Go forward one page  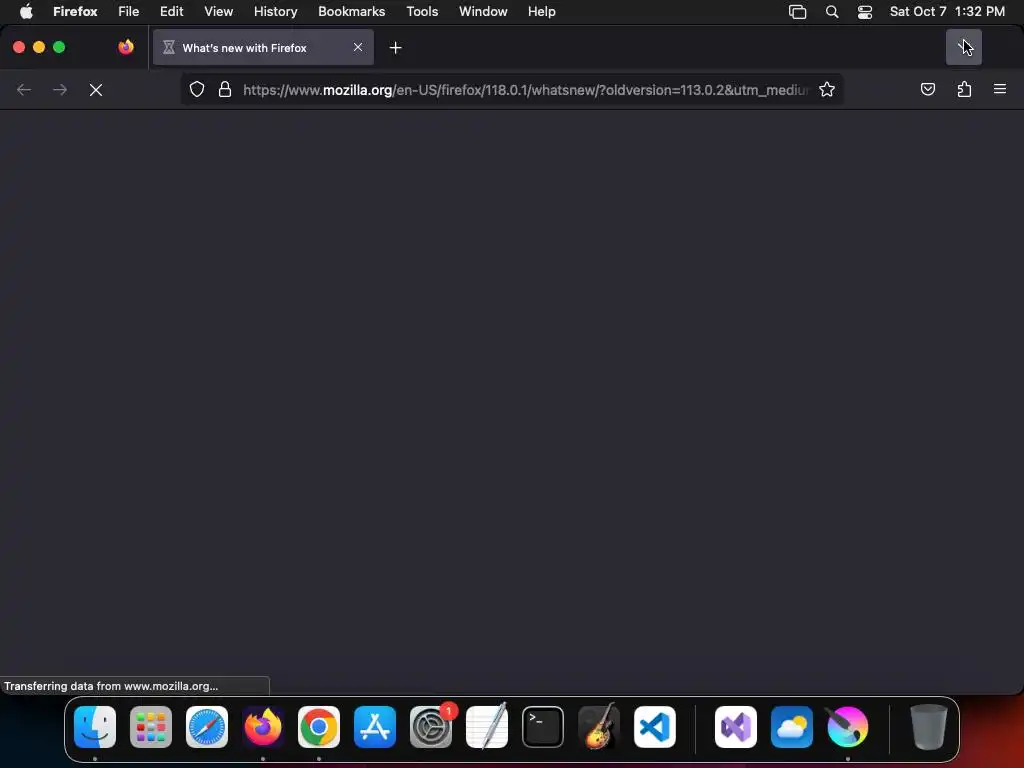tap(60, 89)
